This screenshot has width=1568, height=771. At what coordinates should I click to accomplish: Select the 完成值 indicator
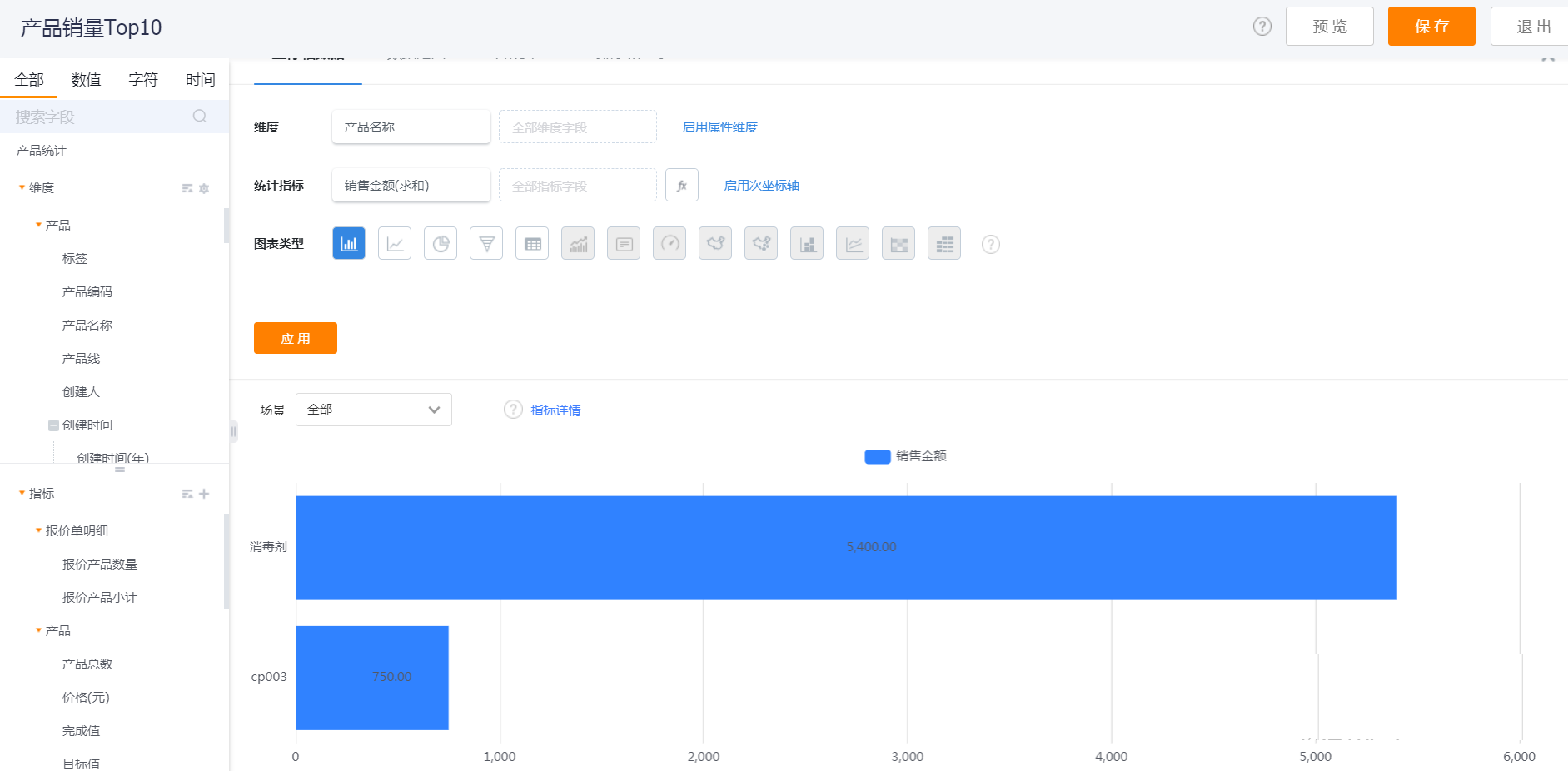[x=81, y=731]
